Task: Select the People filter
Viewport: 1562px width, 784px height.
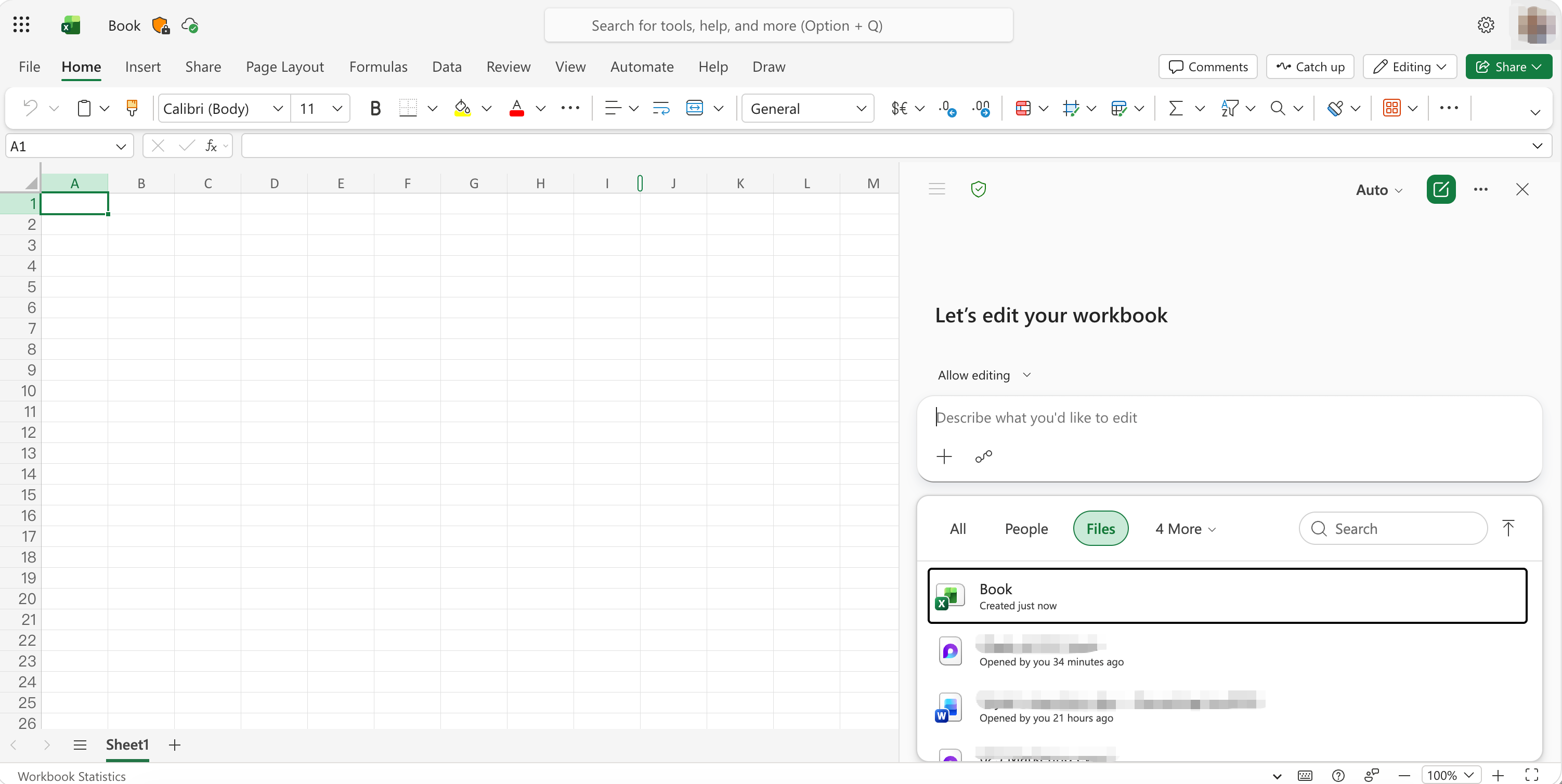Action: tap(1026, 529)
